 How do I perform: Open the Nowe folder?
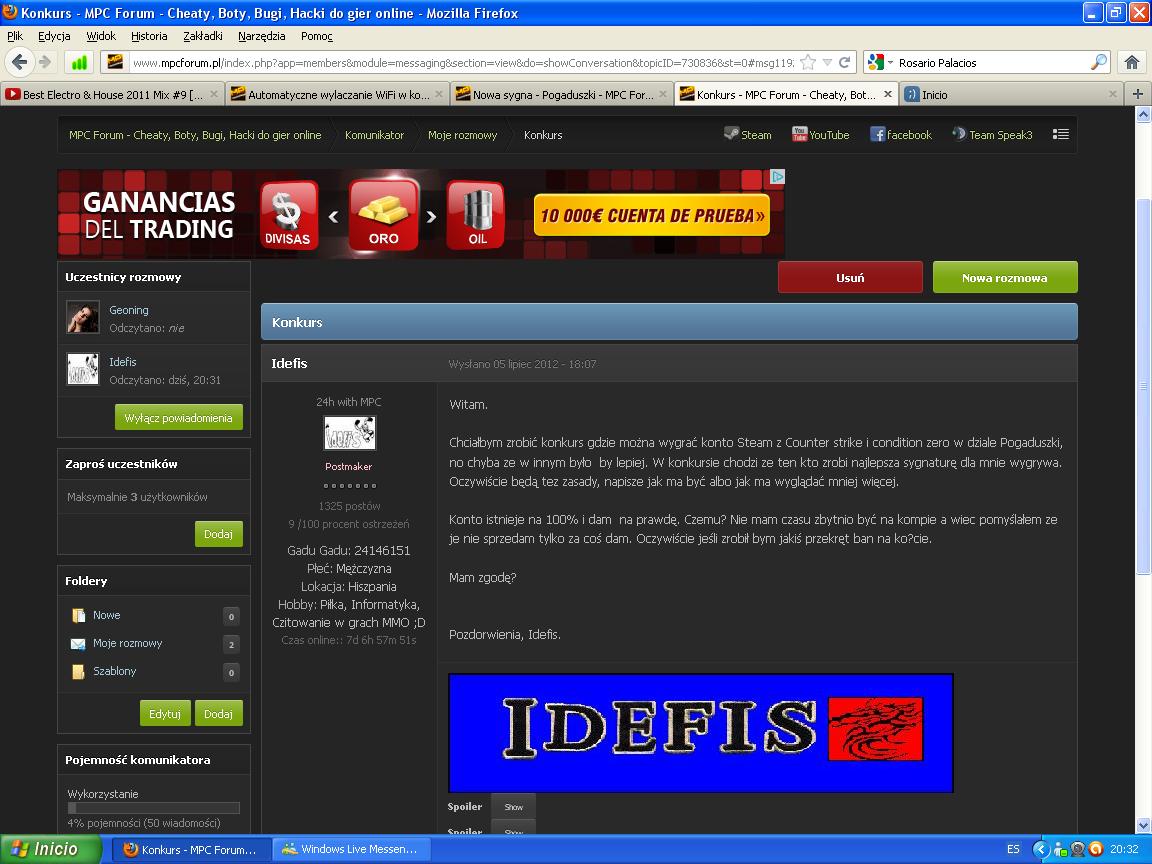pyautogui.click(x=107, y=615)
